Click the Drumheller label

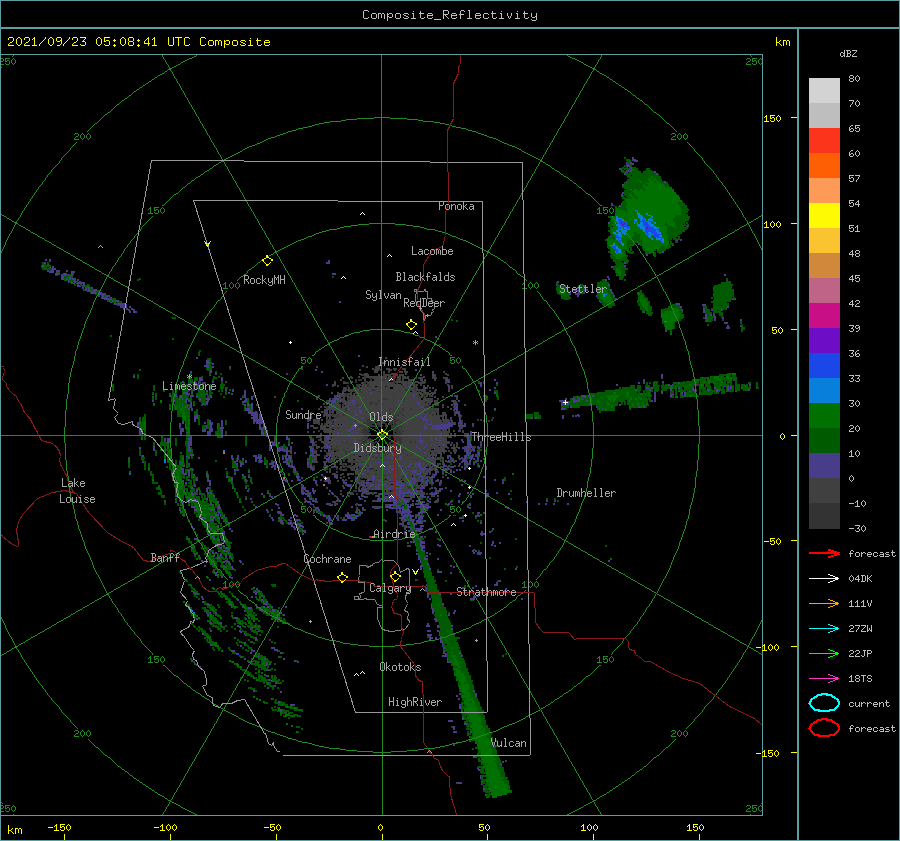586,493
